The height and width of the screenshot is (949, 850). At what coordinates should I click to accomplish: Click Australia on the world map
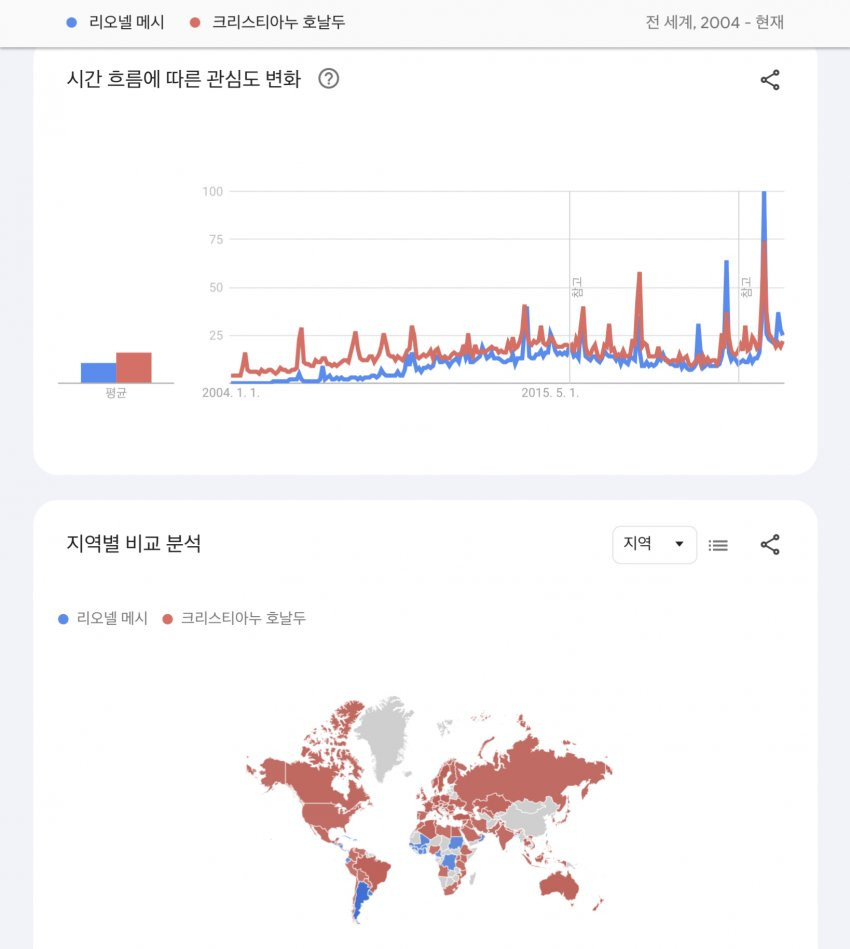coord(559,886)
